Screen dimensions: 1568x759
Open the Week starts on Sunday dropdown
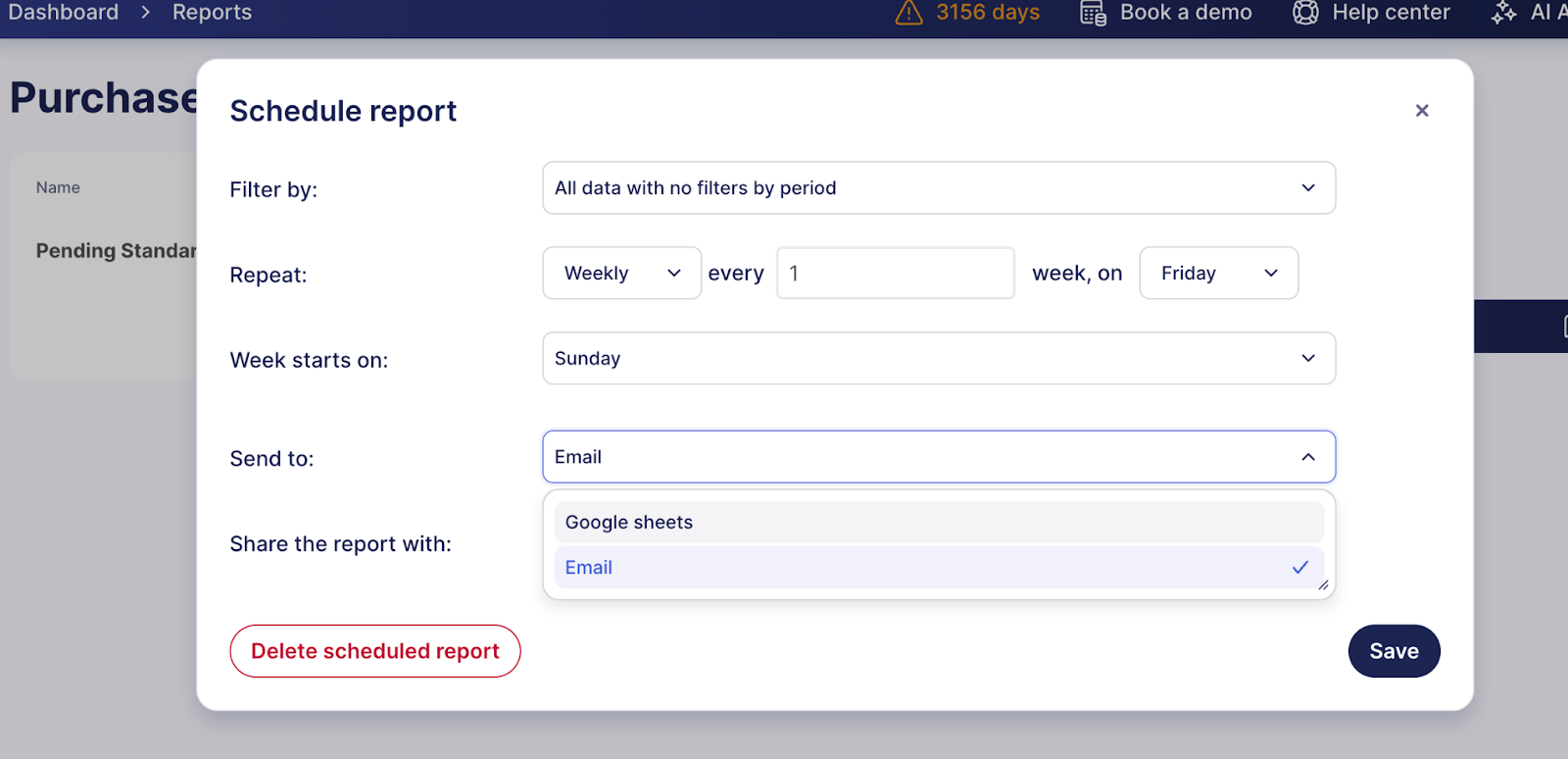pyautogui.click(x=938, y=359)
